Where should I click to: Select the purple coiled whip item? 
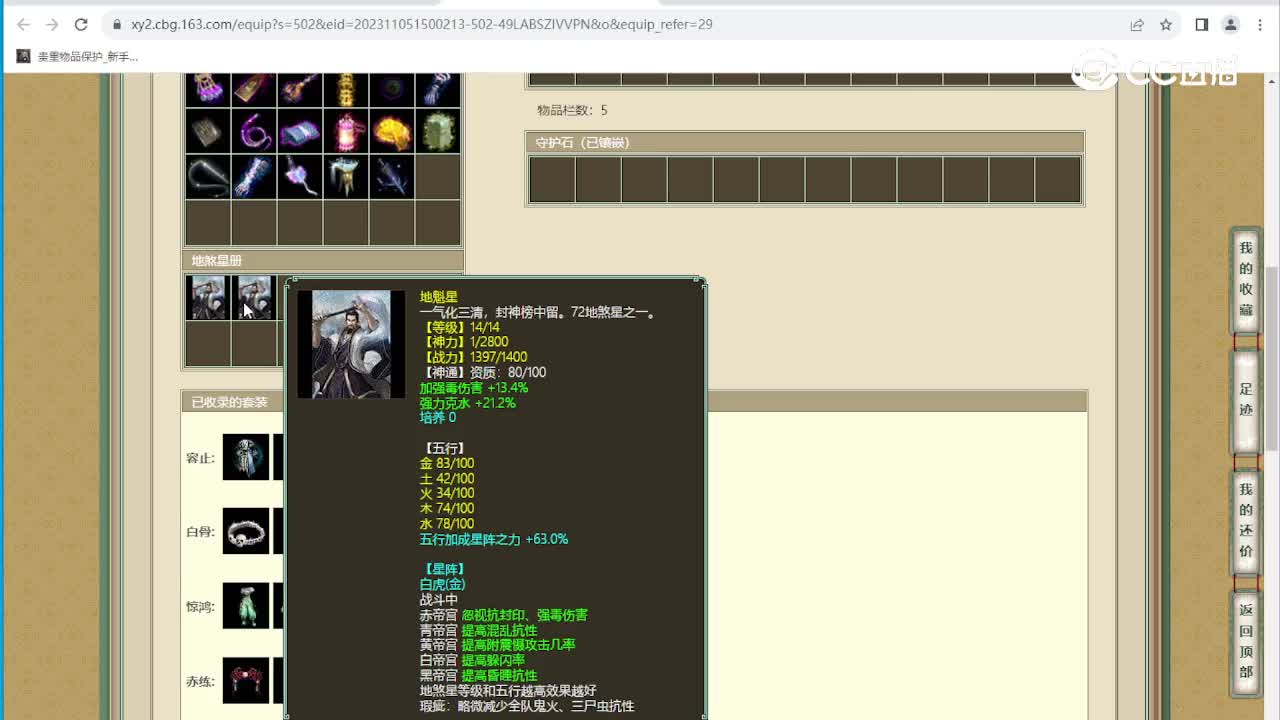click(254, 131)
